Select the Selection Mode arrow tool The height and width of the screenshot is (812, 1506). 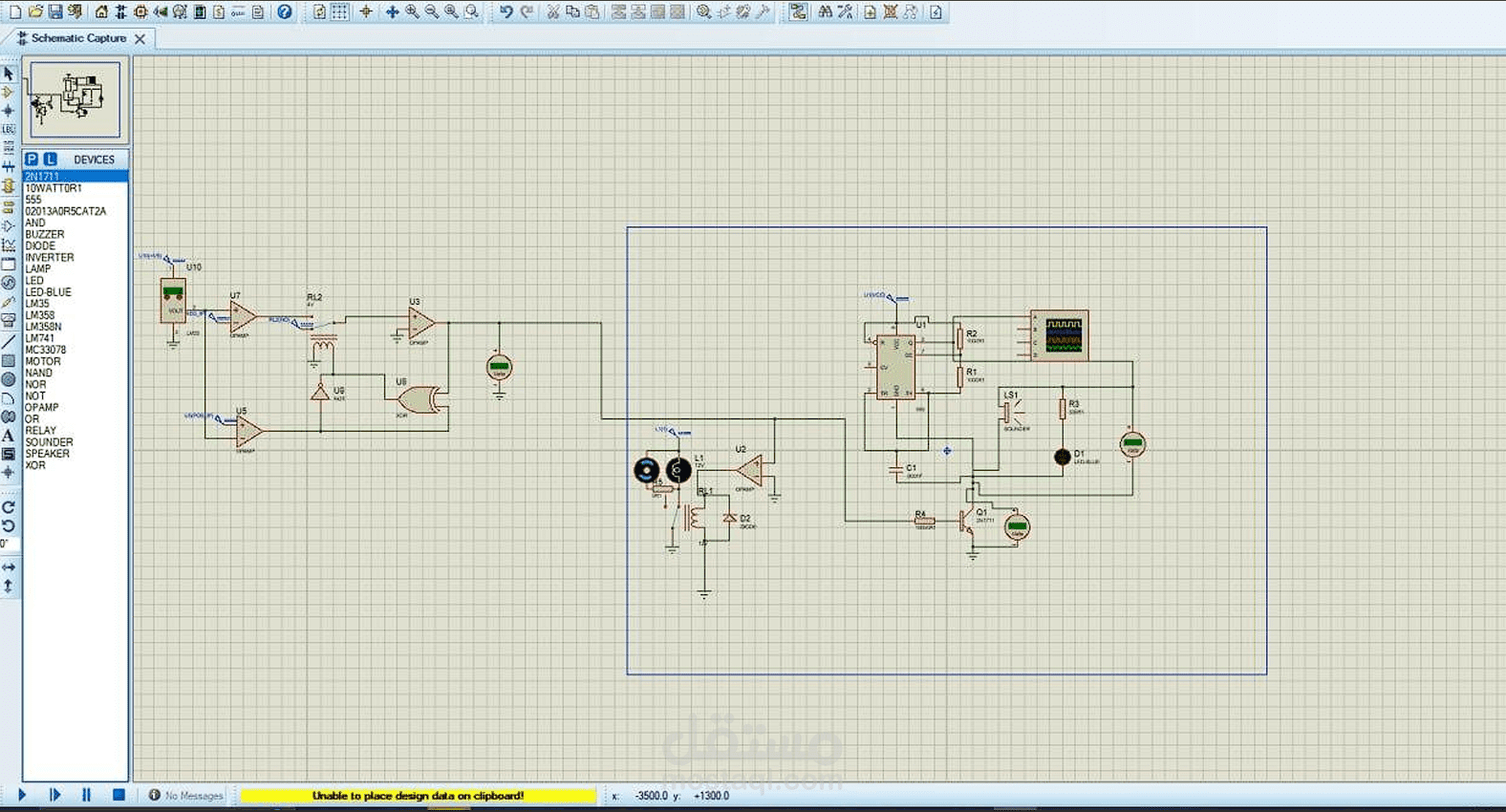tap(9, 74)
